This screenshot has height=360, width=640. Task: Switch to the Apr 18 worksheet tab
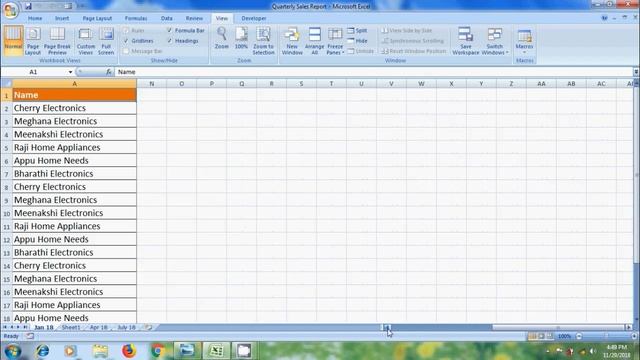(98, 327)
